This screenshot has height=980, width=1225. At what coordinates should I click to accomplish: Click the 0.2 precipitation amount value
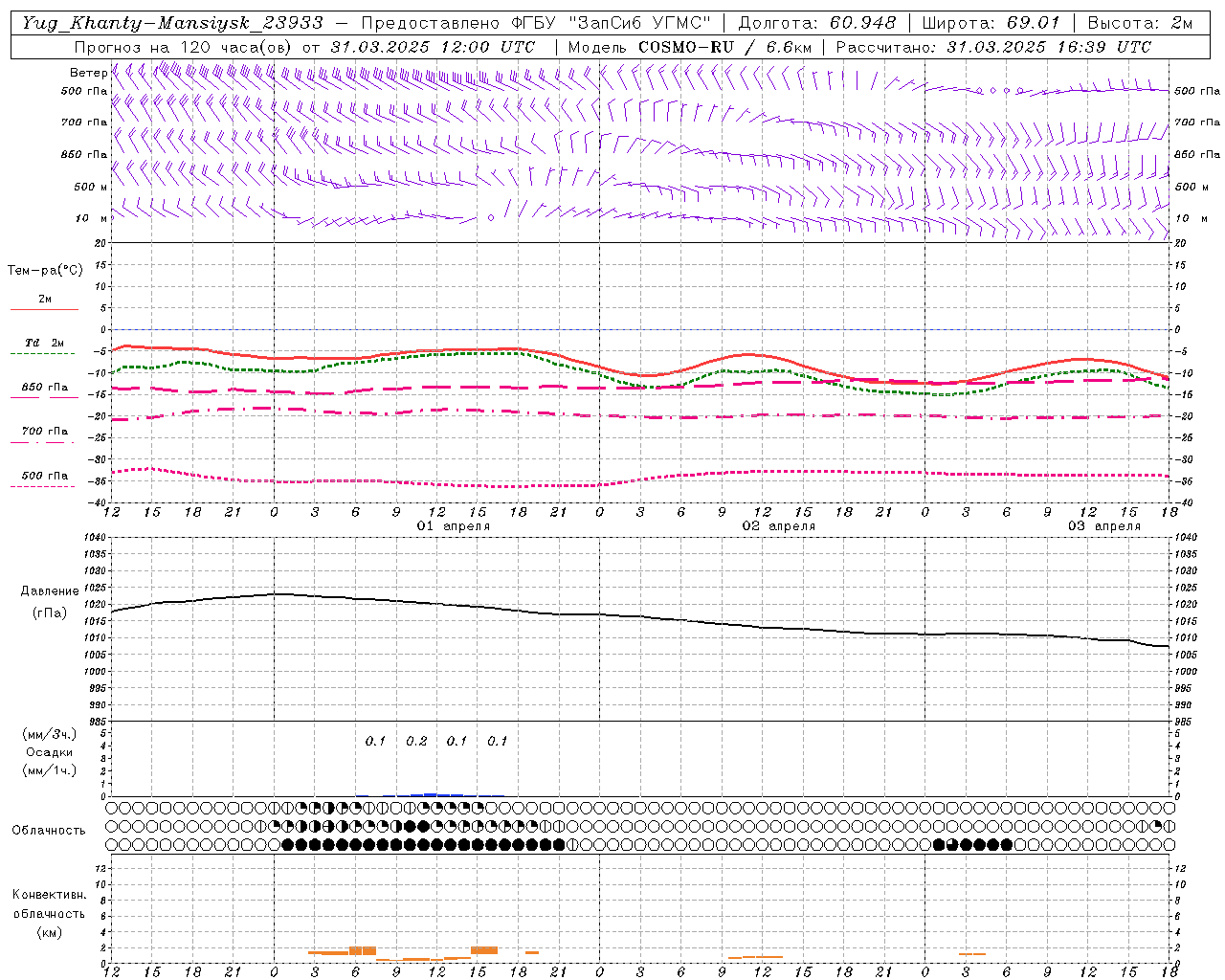pos(416,741)
